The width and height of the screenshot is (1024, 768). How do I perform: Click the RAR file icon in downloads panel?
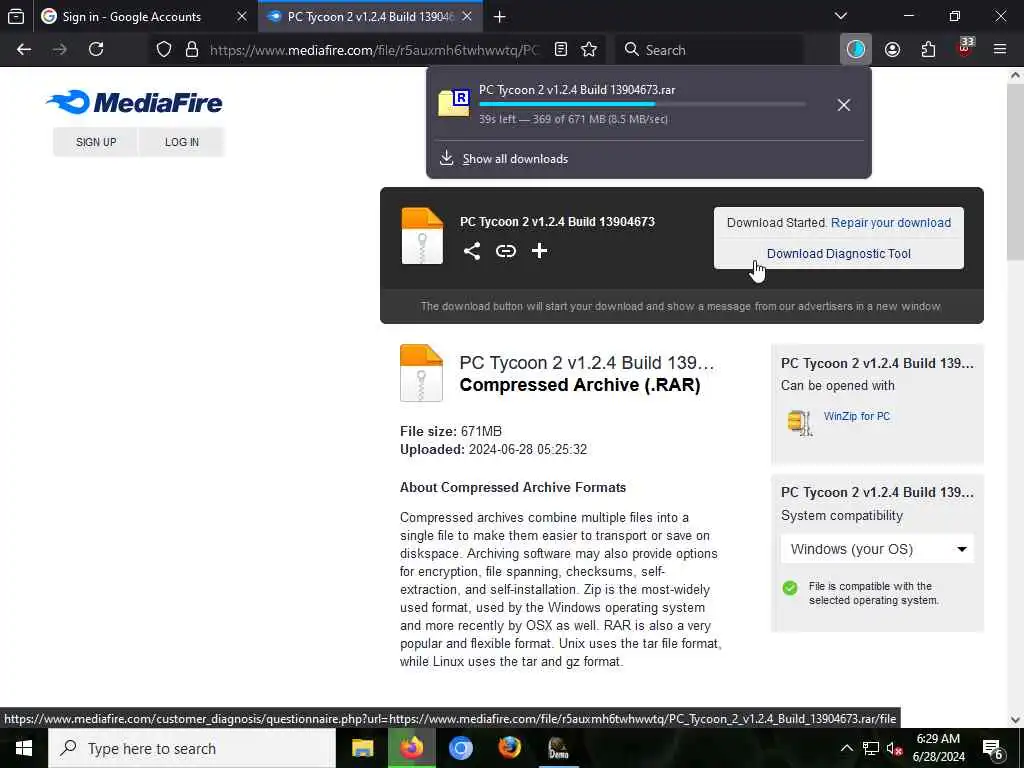tap(454, 103)
